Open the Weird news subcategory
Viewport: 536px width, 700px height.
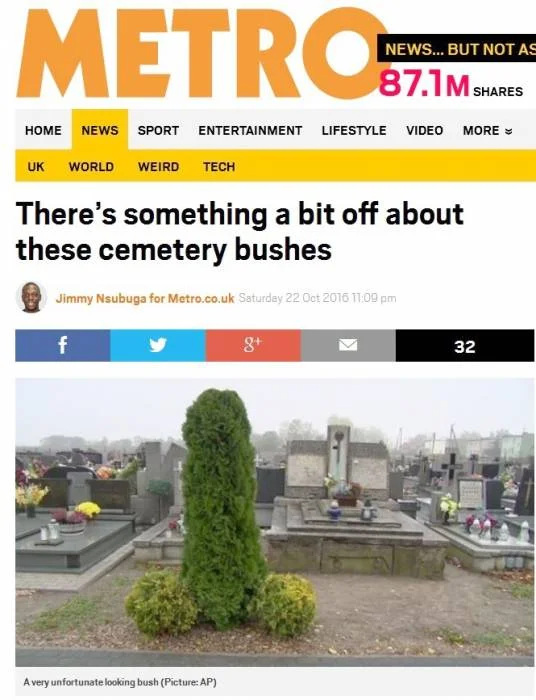158,167
